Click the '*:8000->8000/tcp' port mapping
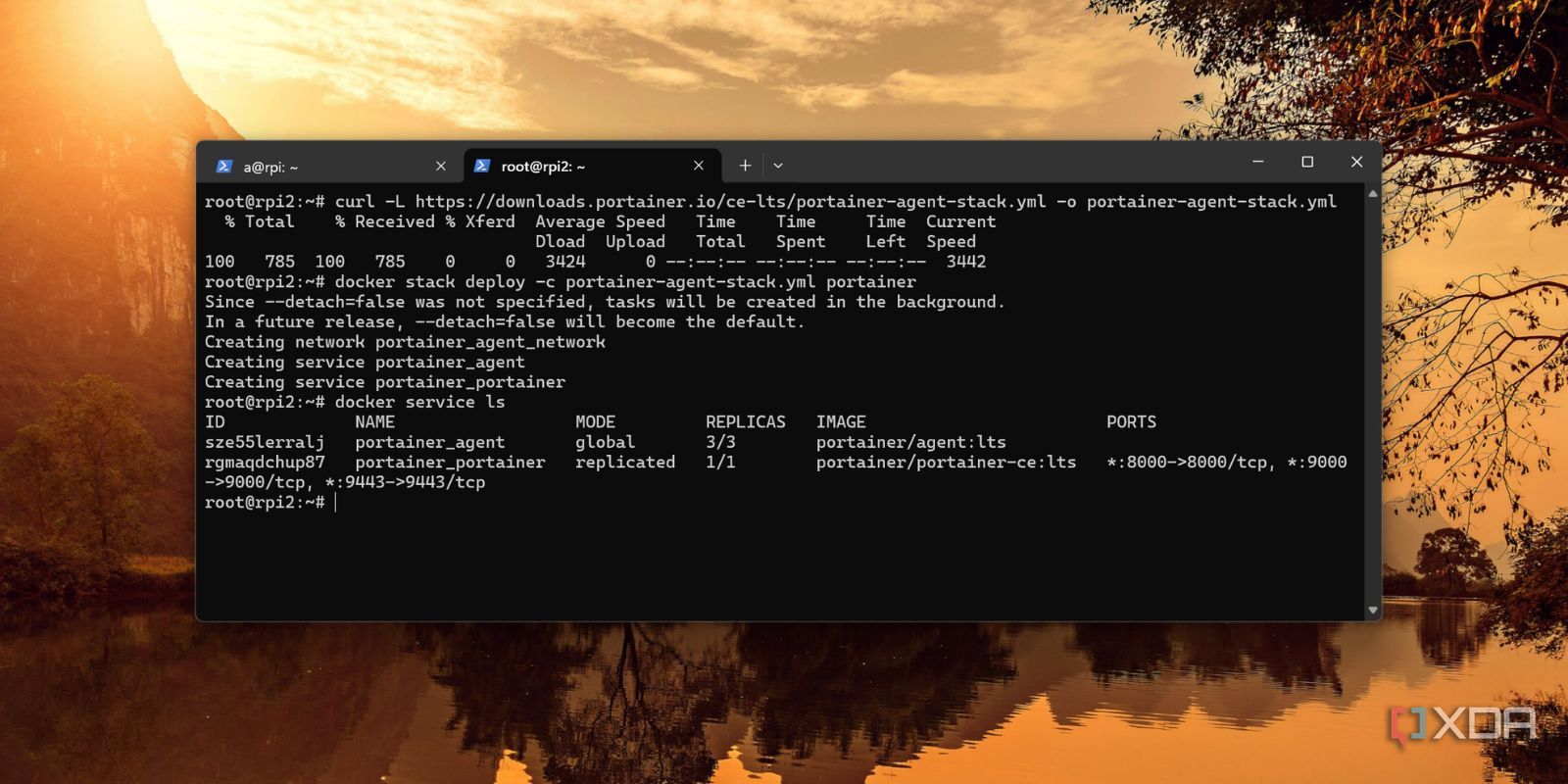Screen dimensions: 1568x784 (x=1187, y=463)
